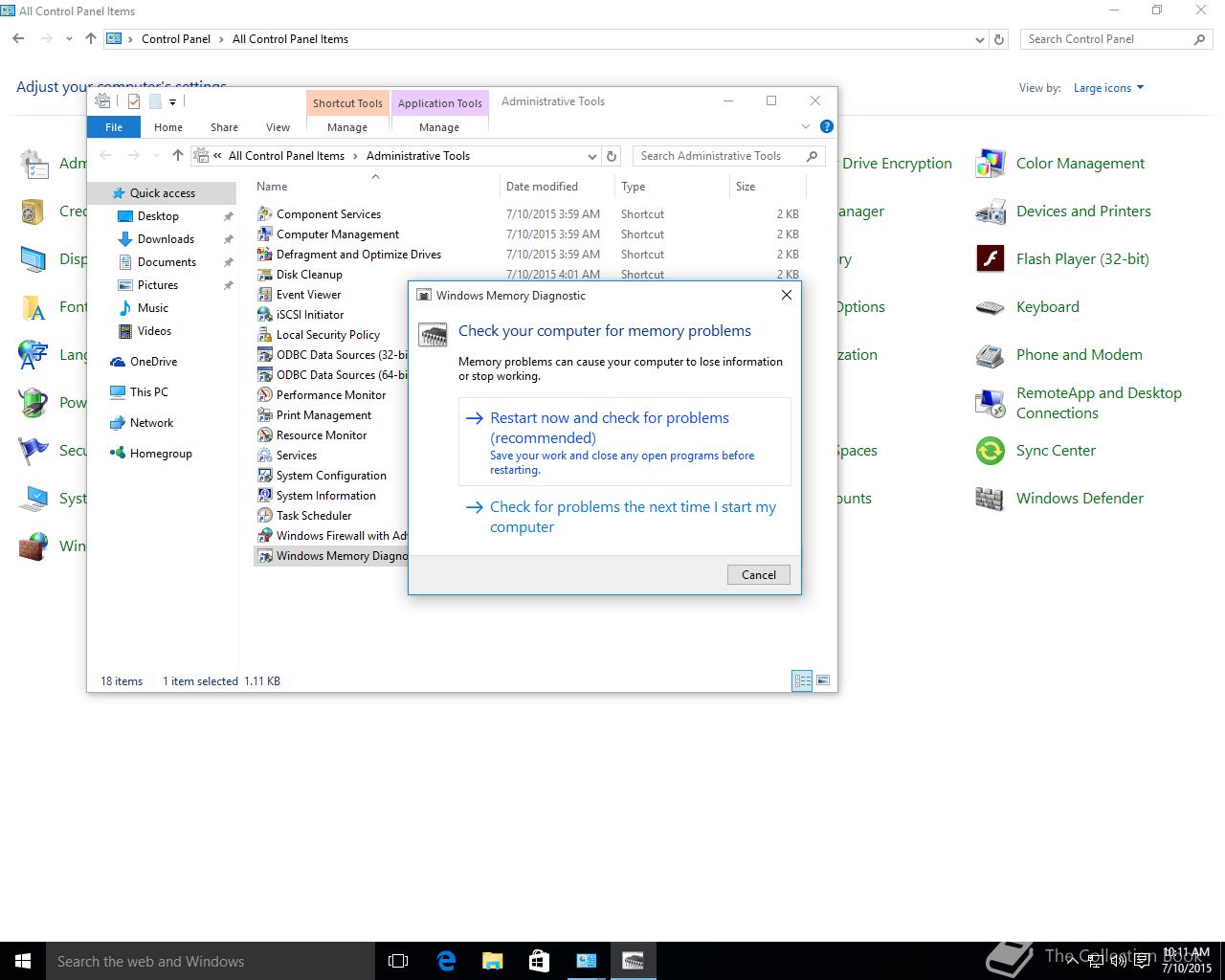Open the Computer Management shortcut icon
Viewport: 1225px width, 980px height.
pyautogui.click(x=265, y=234)
